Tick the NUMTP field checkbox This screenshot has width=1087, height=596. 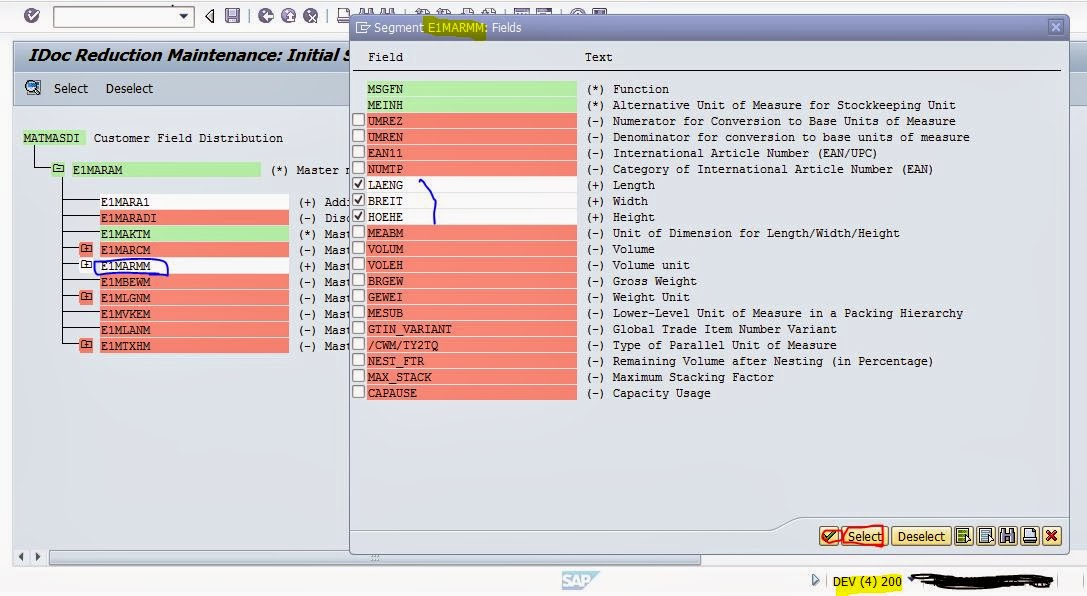point(358,168)
